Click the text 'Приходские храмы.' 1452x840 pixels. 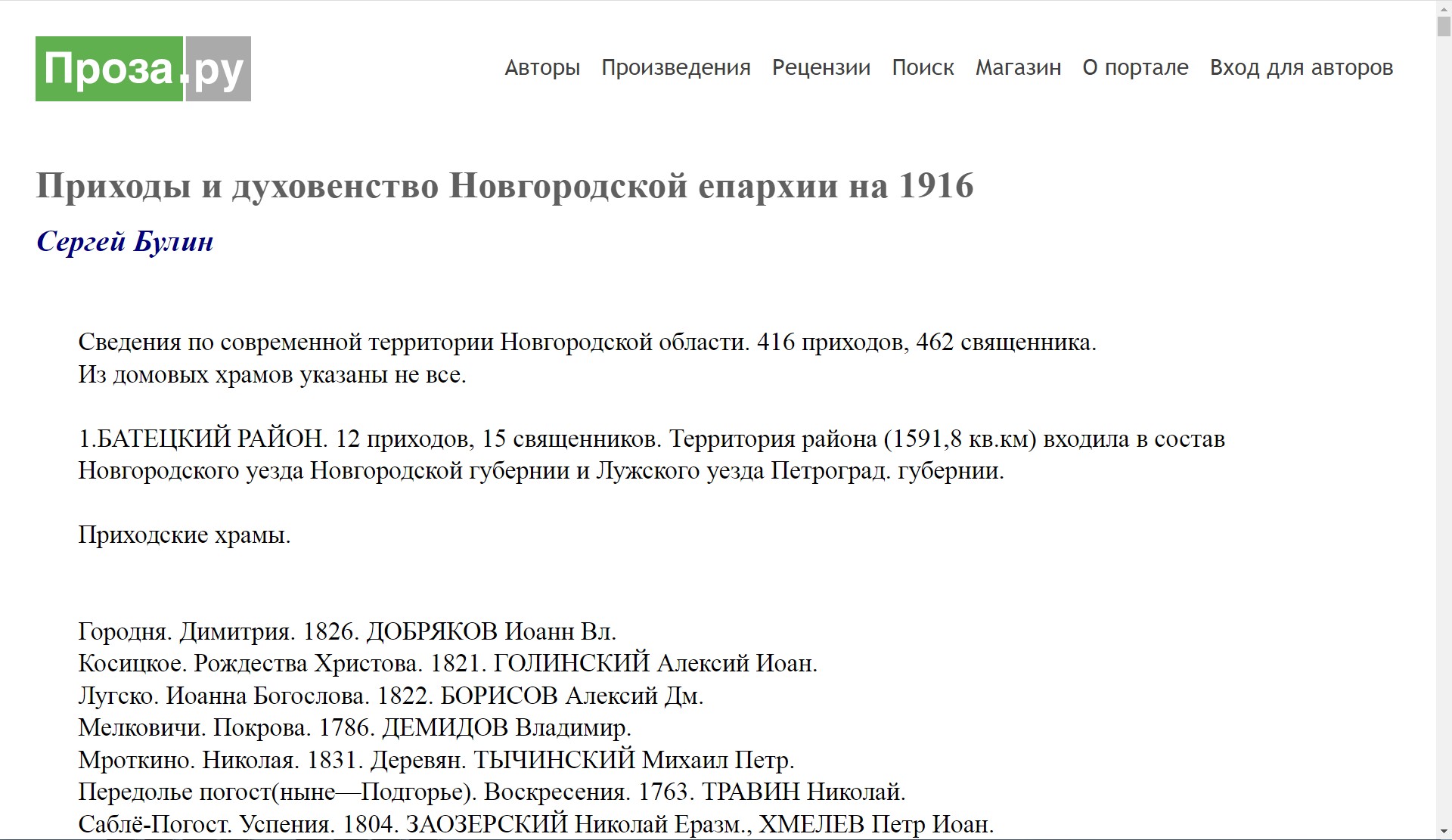click(x=185, y=535)
